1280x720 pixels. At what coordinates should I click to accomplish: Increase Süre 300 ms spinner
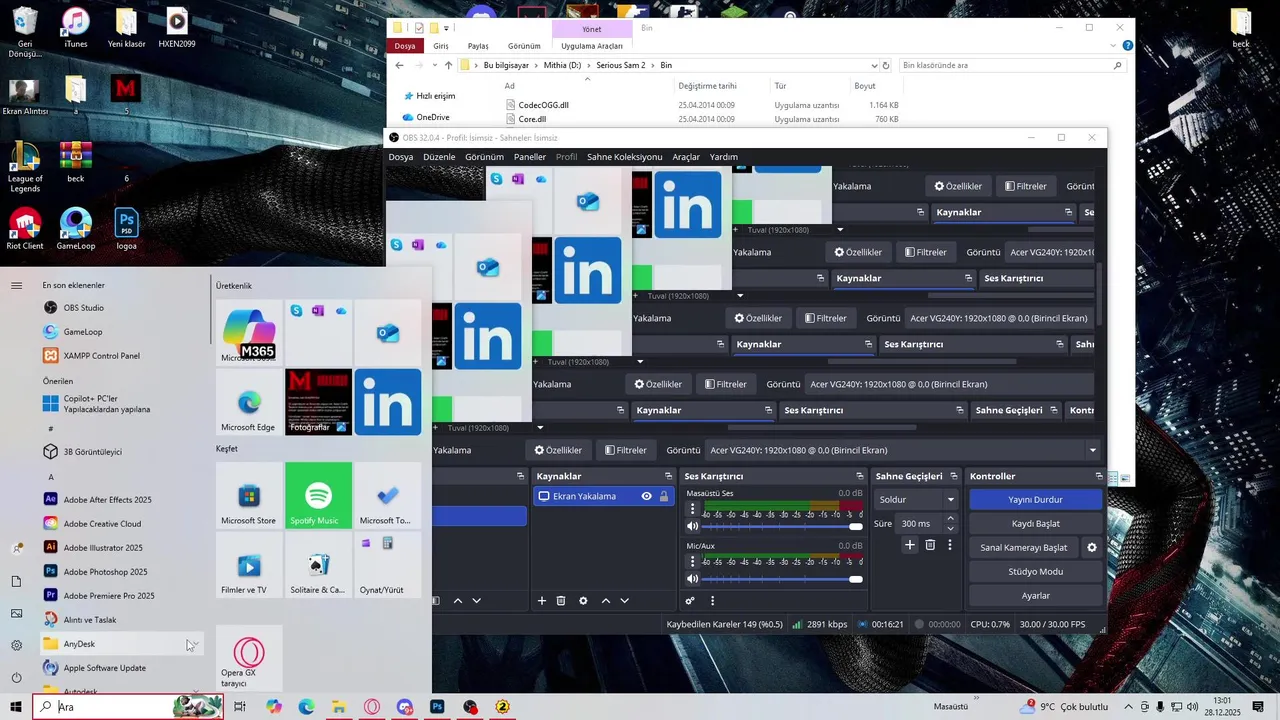point(950,519)
